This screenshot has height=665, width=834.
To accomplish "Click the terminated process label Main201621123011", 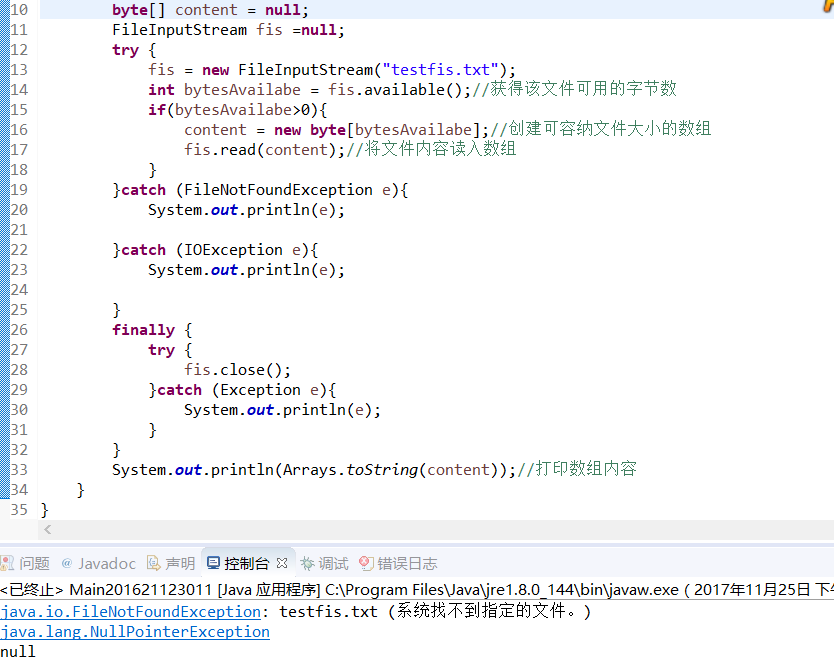I will [x=140, y=590].
